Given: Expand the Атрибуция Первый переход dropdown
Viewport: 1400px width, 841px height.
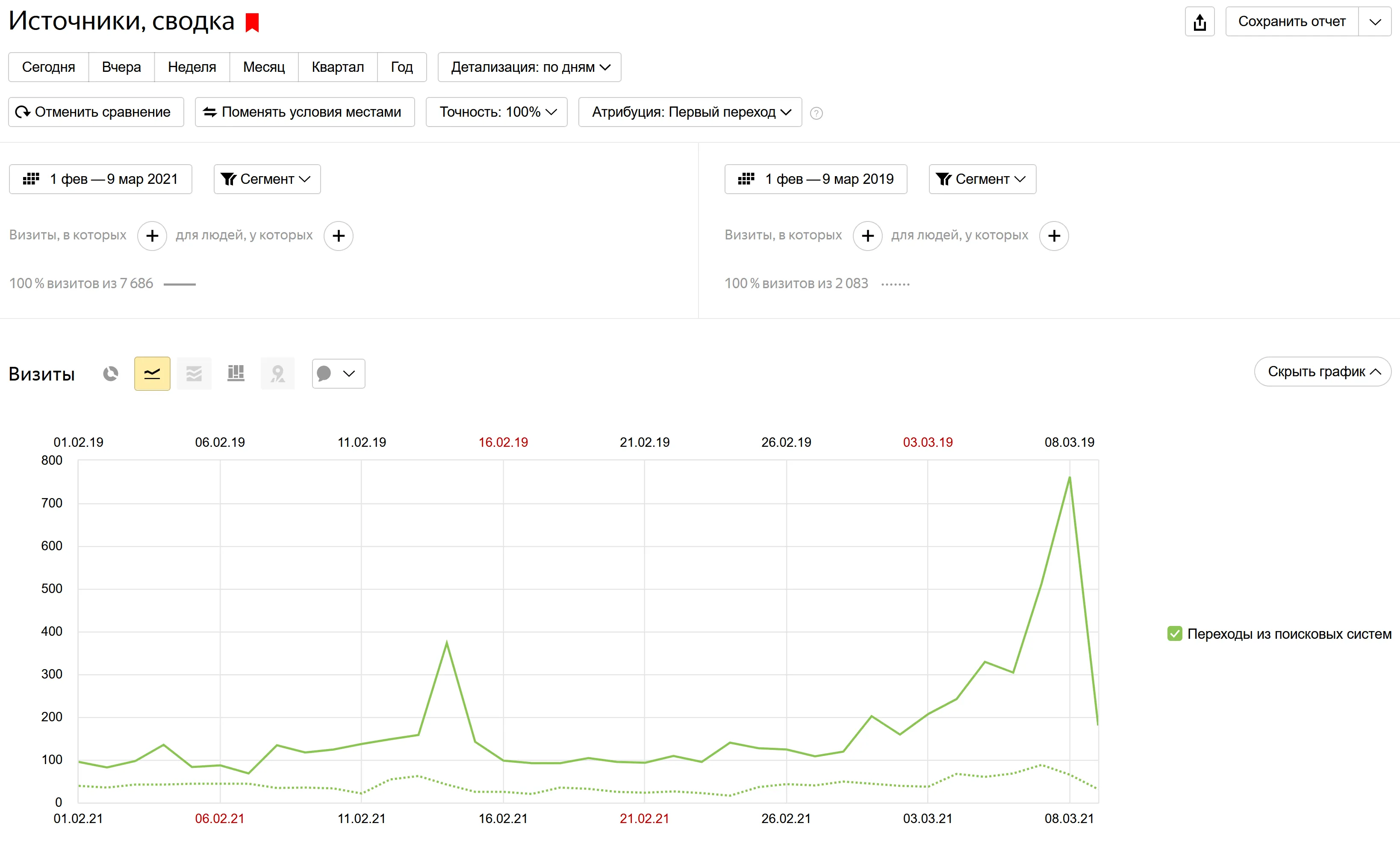Looking at the screenshot, I should pyautogui.click(x=689, y=112).
